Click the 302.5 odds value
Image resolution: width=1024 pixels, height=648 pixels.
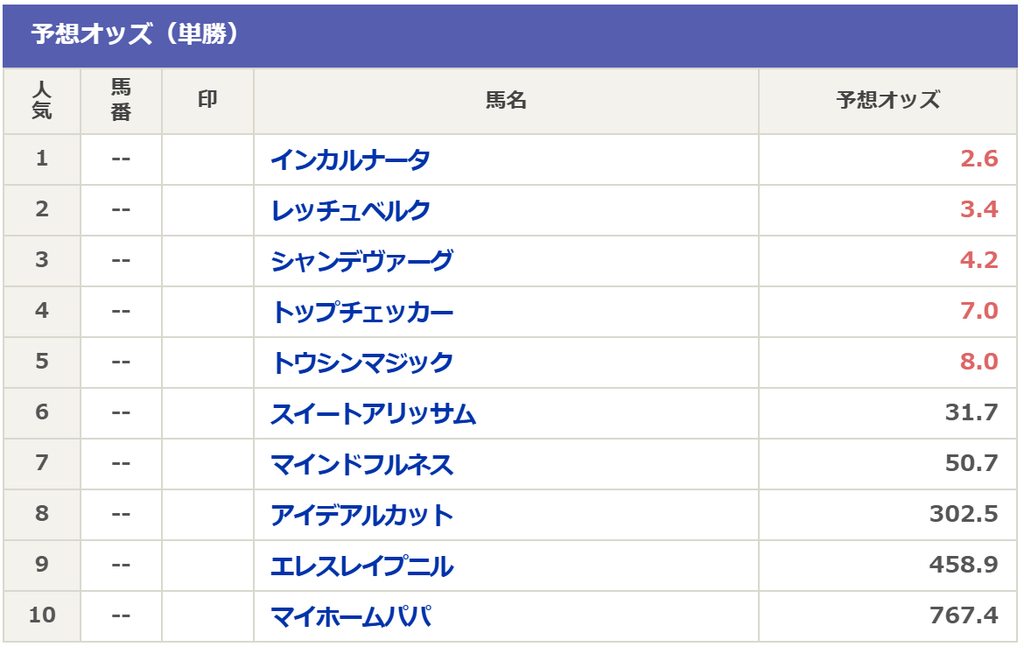964,514
